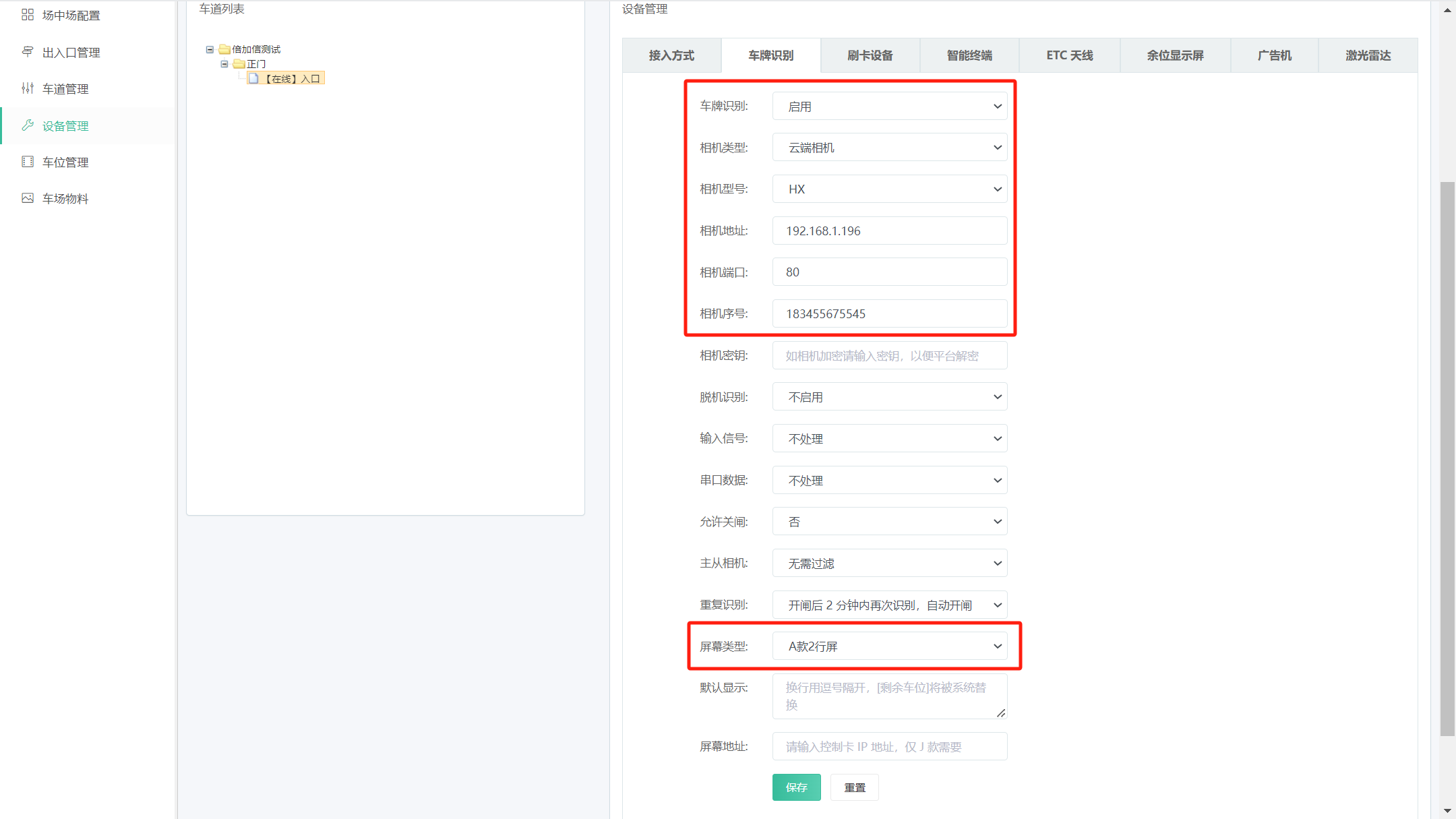This screenshot has height=819, width=1456.
Task: Click the 相机密钥 input field
Action: [889, 356]
